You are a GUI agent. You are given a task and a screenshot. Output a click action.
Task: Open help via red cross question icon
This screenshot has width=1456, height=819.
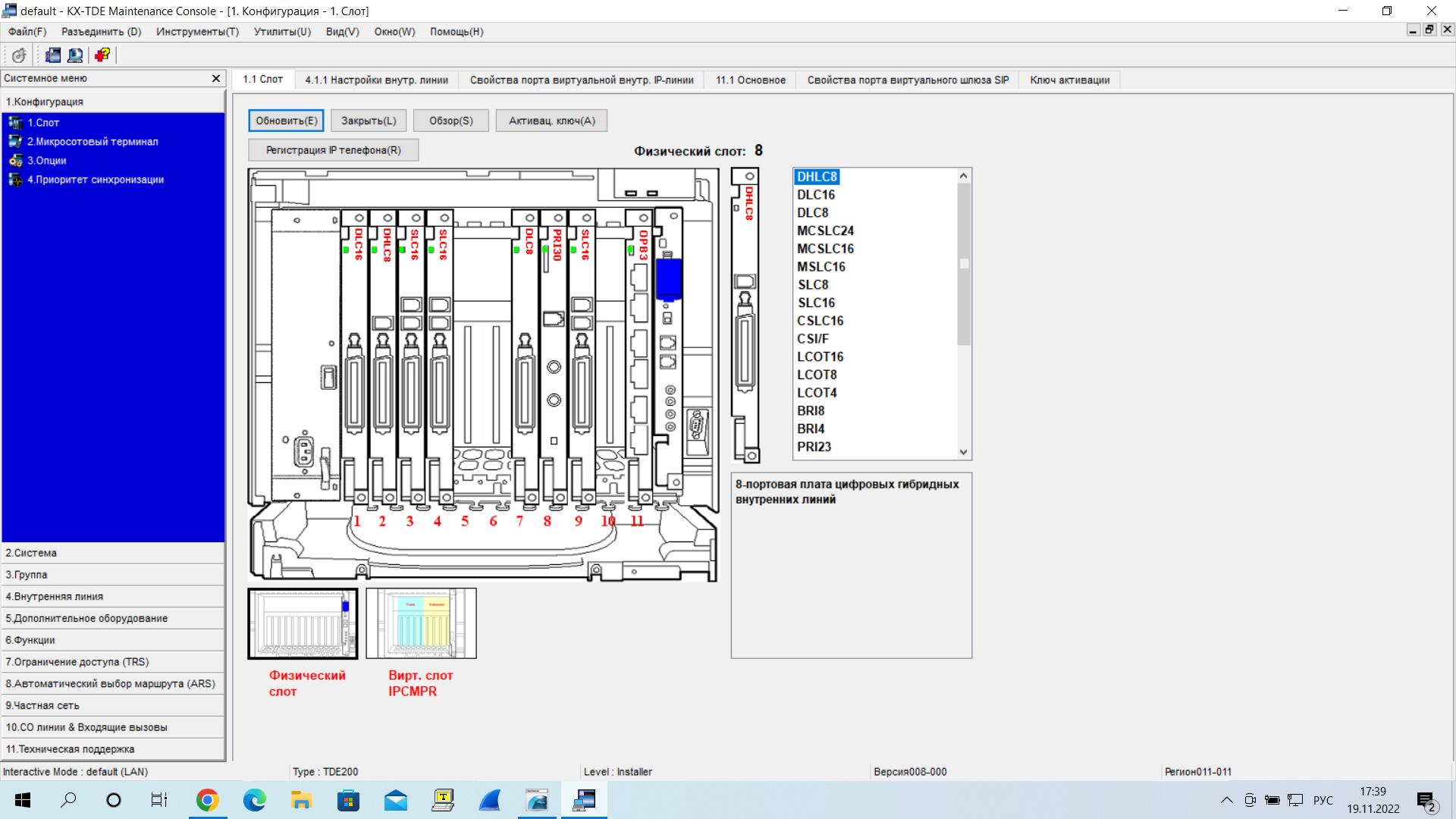(x=102, y=55)
